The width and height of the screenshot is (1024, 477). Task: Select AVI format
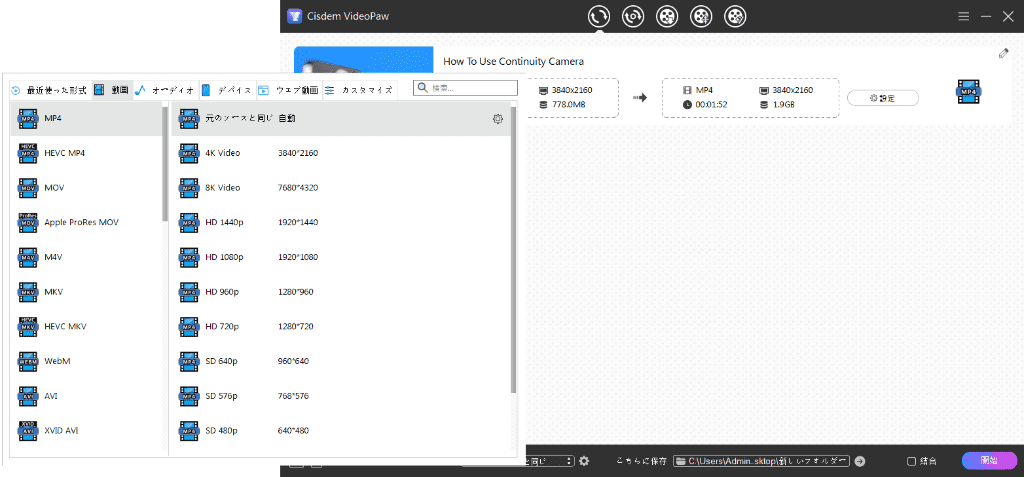(x=86, y=396)
